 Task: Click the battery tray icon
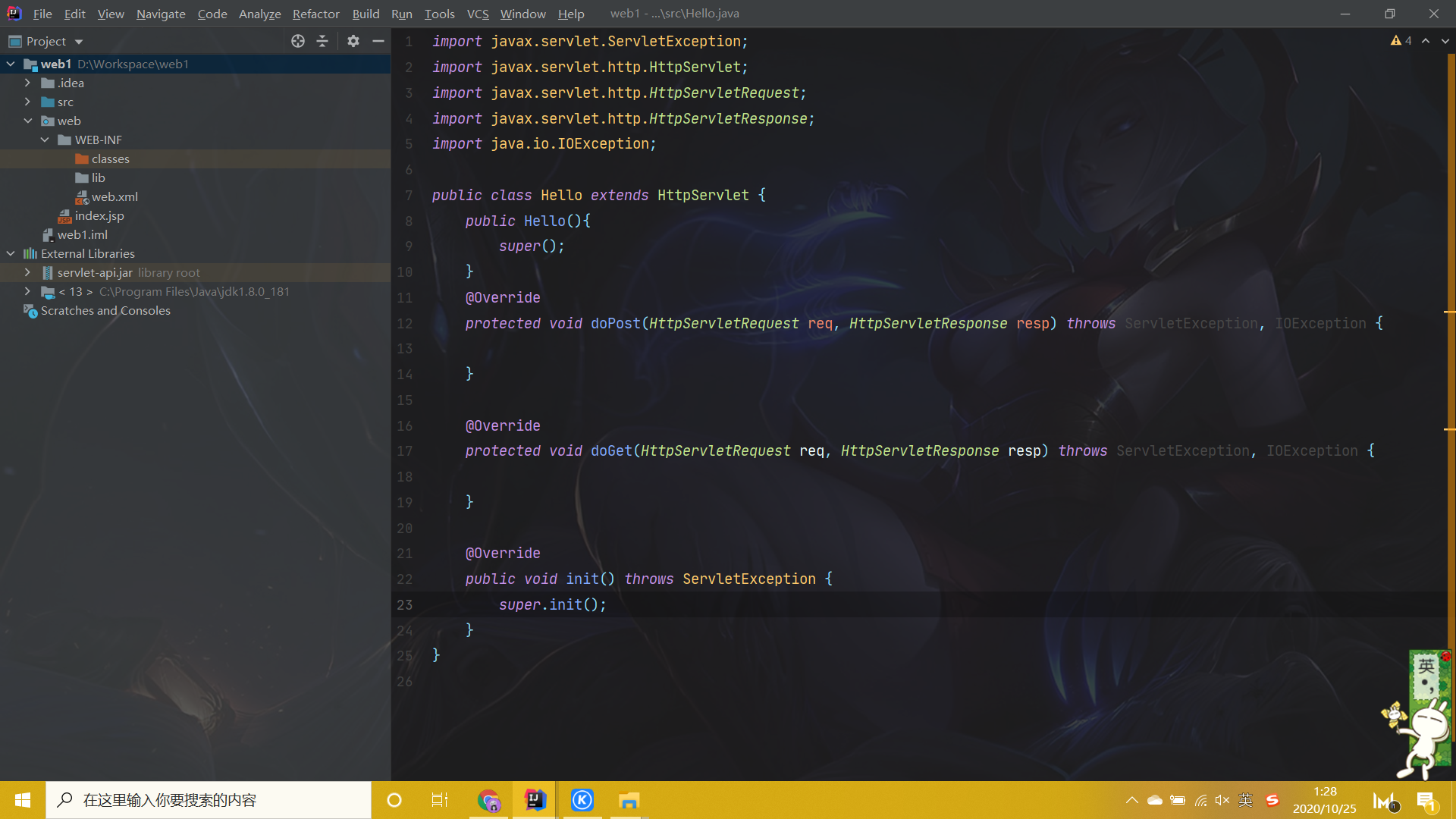coord(1178,800)
